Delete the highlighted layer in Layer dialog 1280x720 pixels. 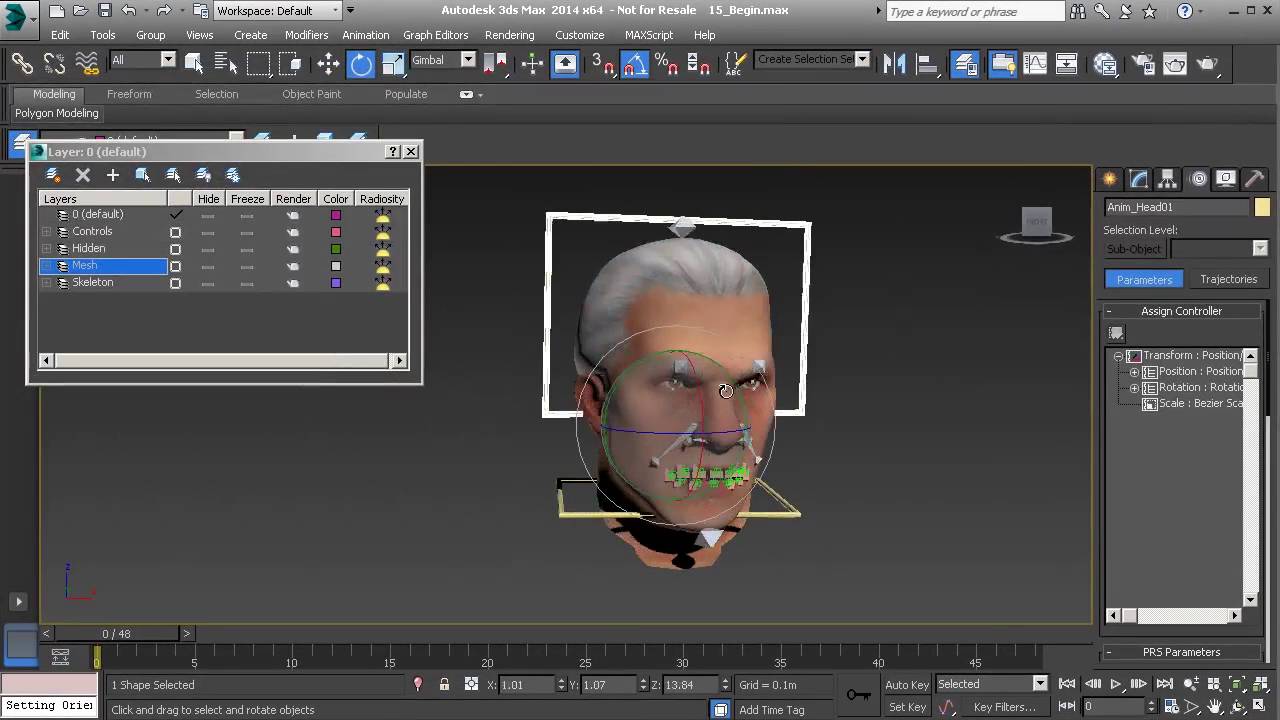pos(83,175)
